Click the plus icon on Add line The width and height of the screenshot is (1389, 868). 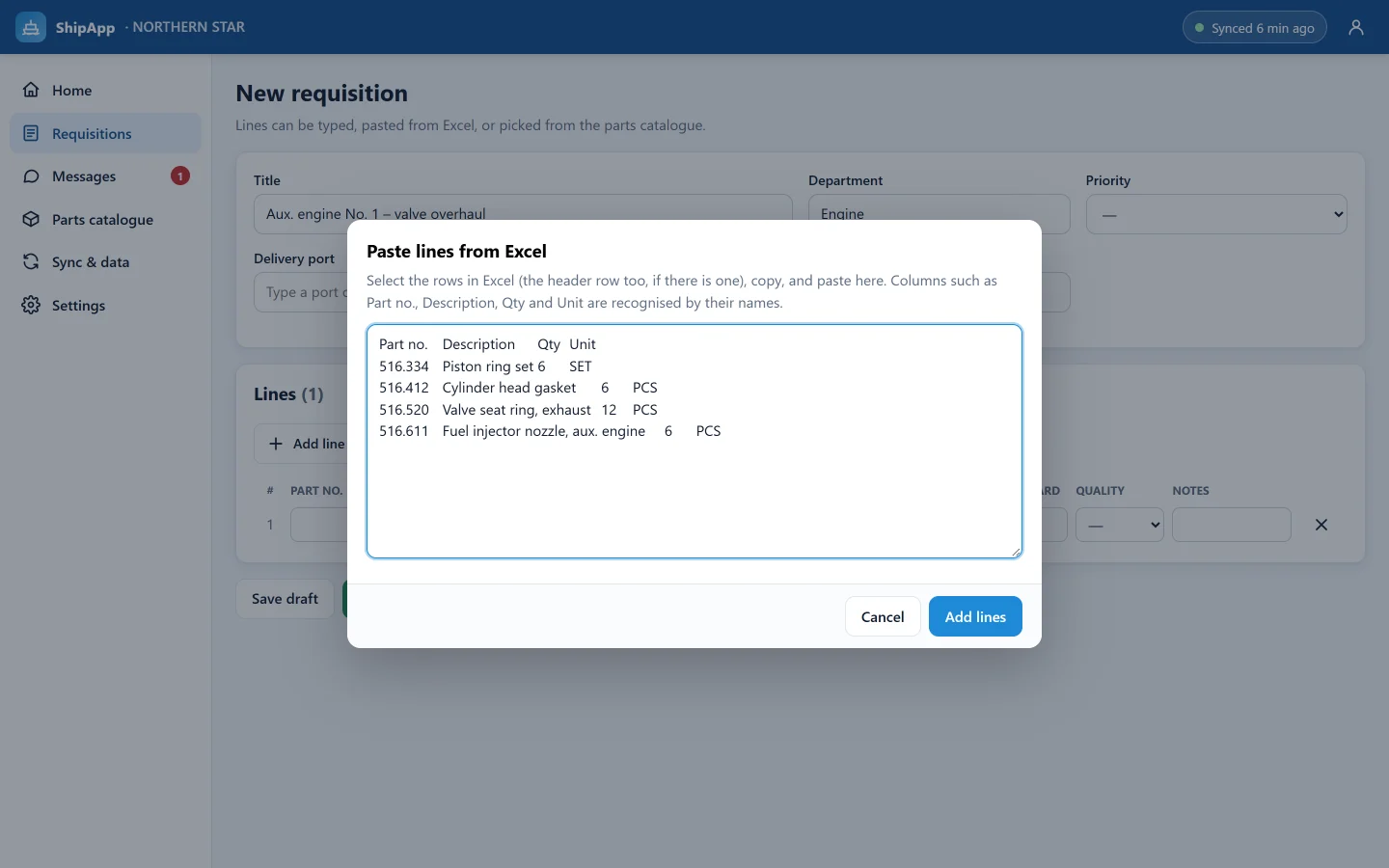[276, 444]
